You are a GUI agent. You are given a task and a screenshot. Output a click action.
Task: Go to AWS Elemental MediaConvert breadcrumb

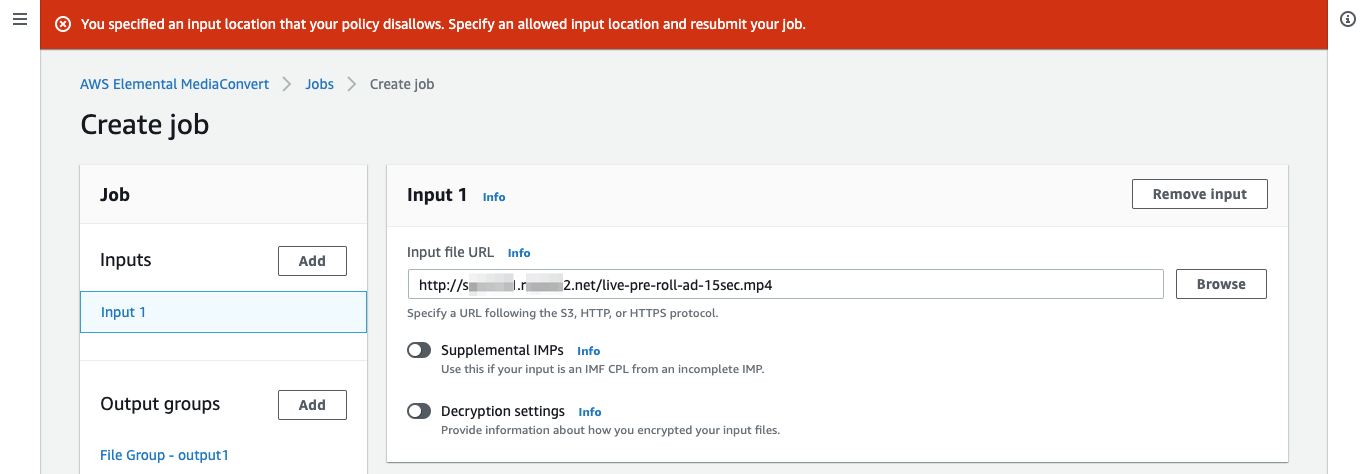click(x=174, y=84)
